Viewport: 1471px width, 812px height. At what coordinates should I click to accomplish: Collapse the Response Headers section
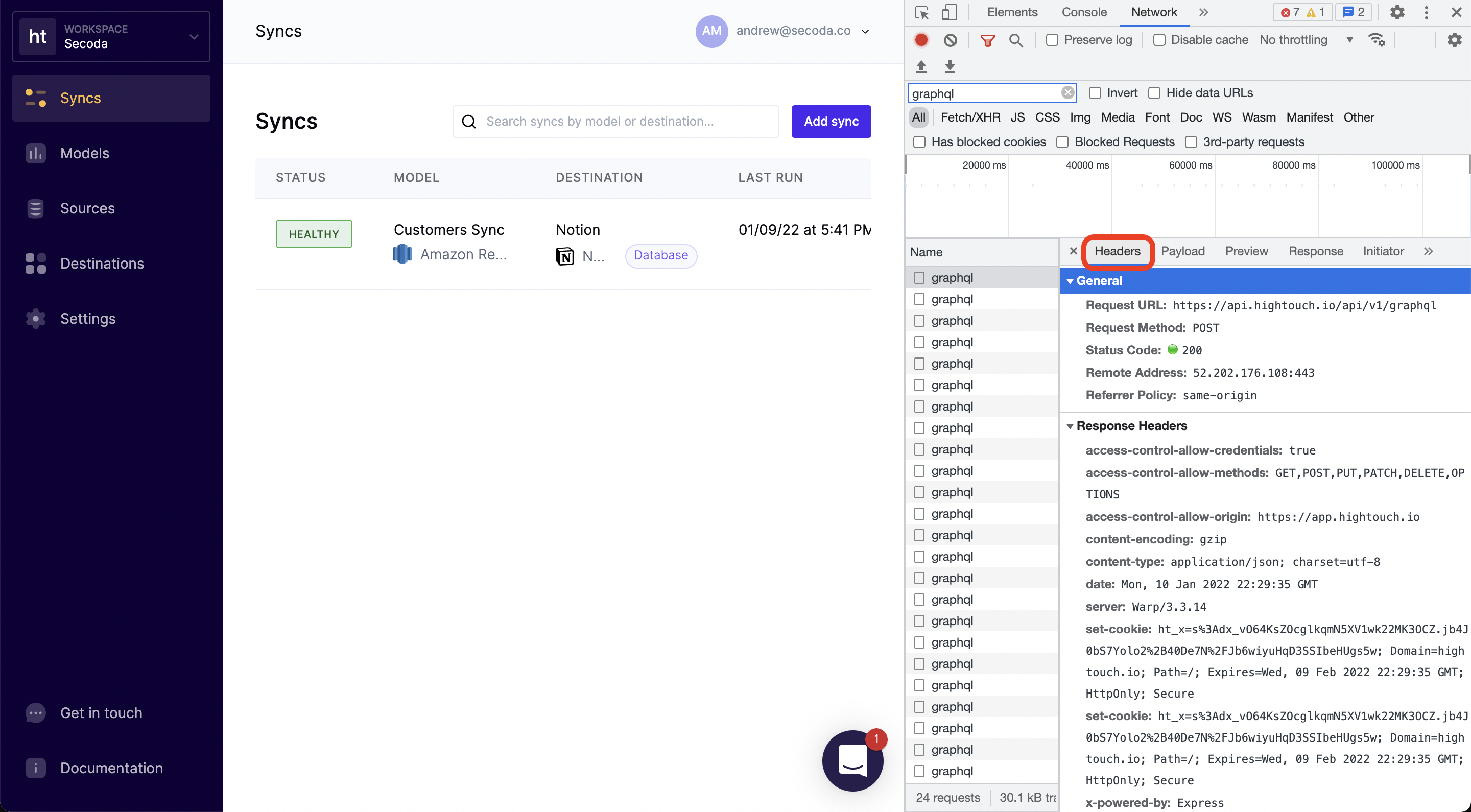click(1070, 426)
